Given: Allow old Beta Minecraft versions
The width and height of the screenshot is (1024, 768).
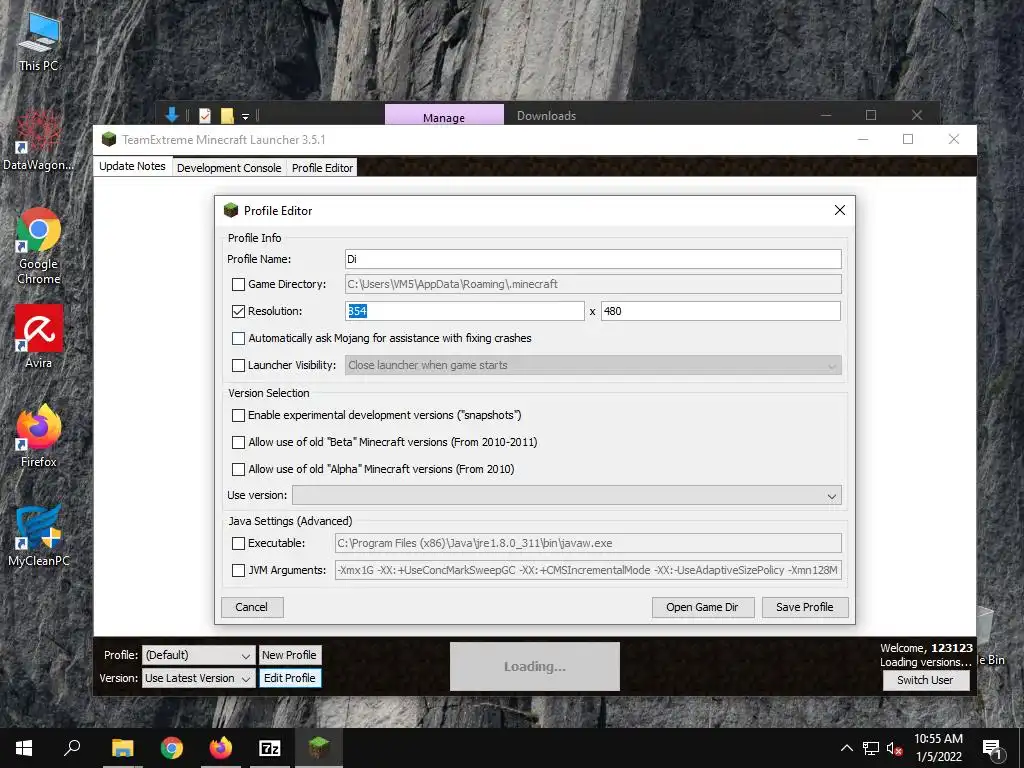Looking at the screenshot, I should click(x=238, y=442).
